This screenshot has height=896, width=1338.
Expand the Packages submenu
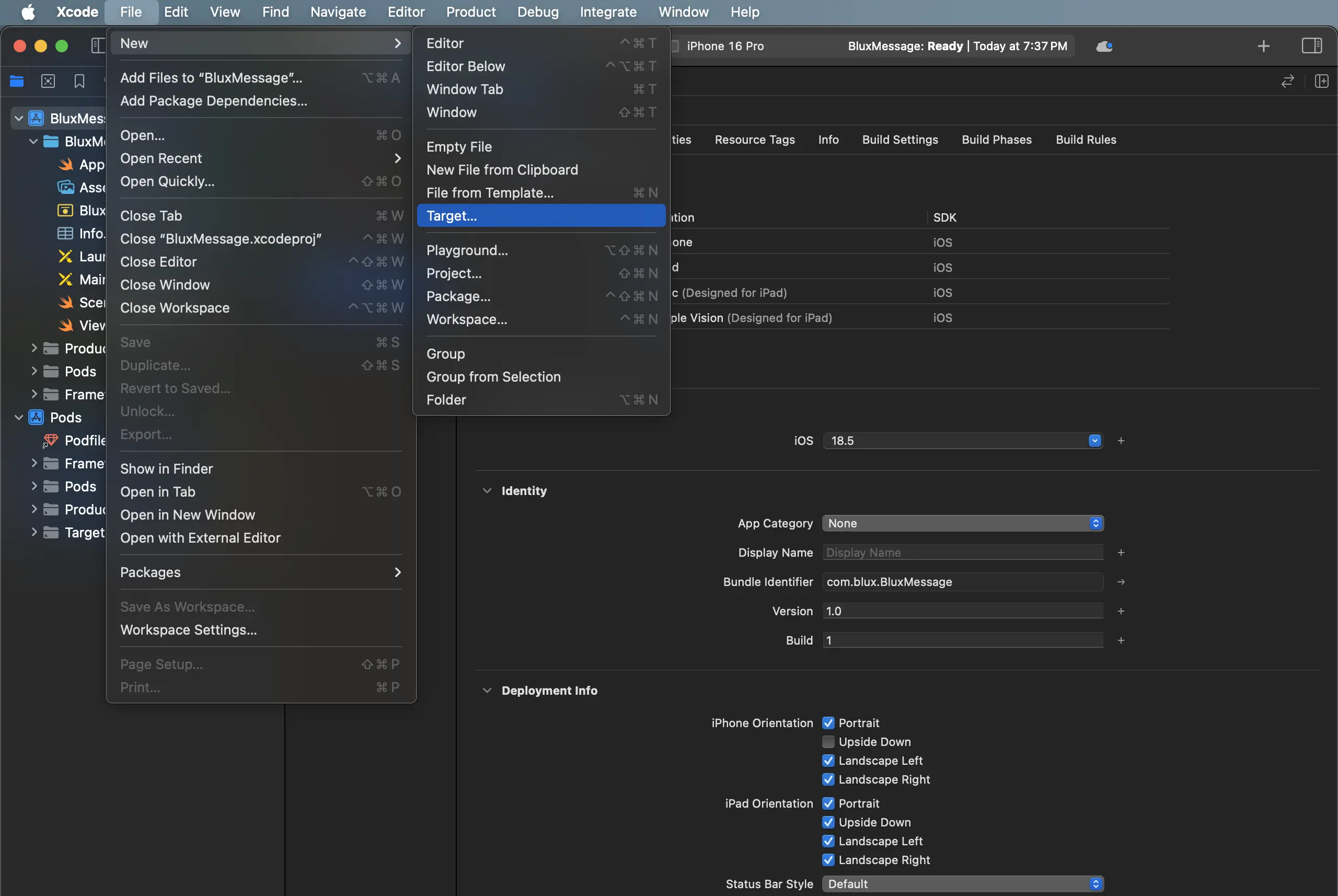coord(261,572)
